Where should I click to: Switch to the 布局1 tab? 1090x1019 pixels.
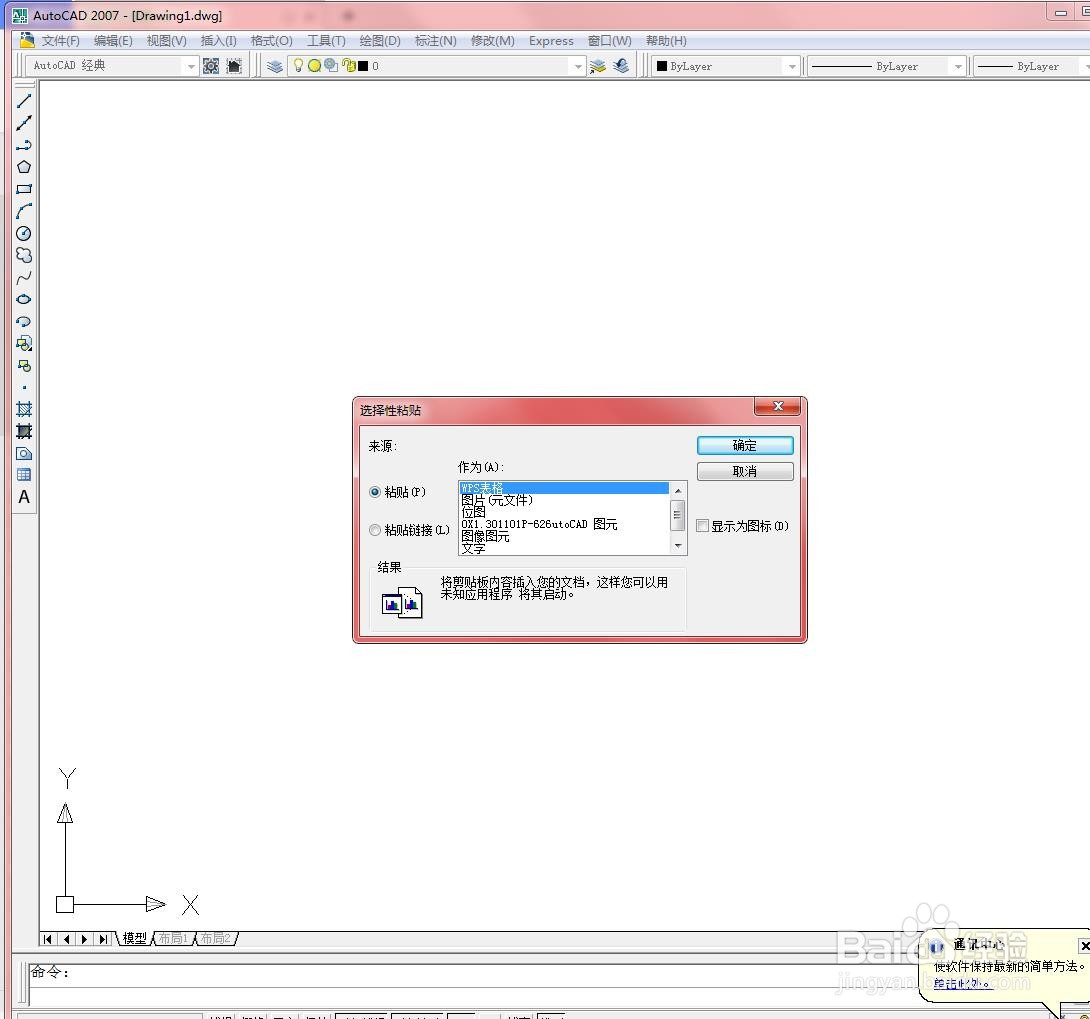(x=173, y=939)
